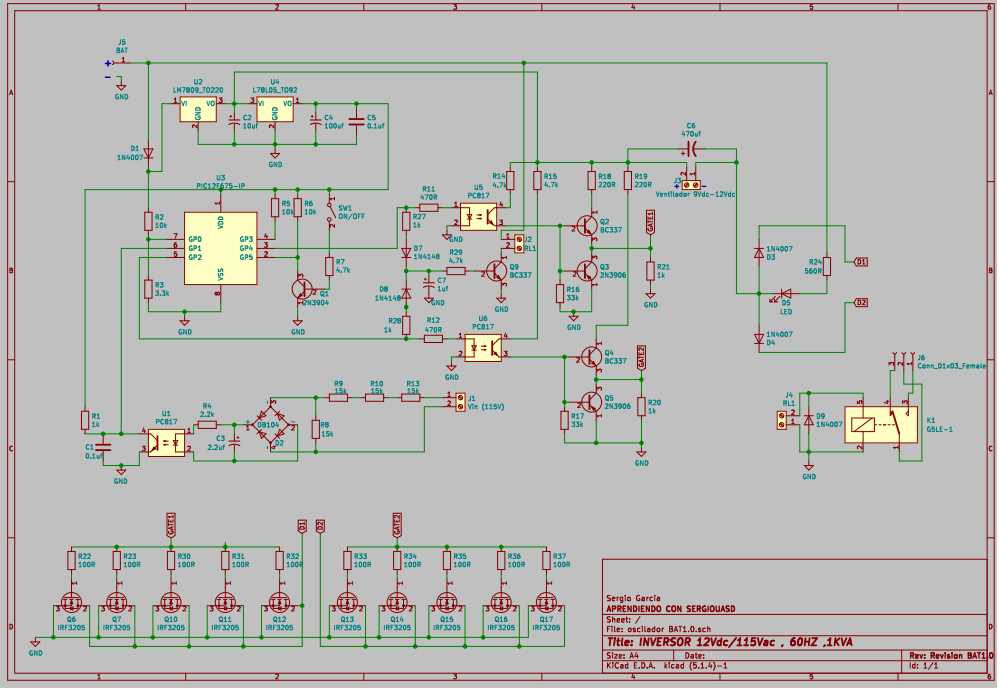Click the R24 560R resistor symbol

pyautogui.click(x=827, y=266)
